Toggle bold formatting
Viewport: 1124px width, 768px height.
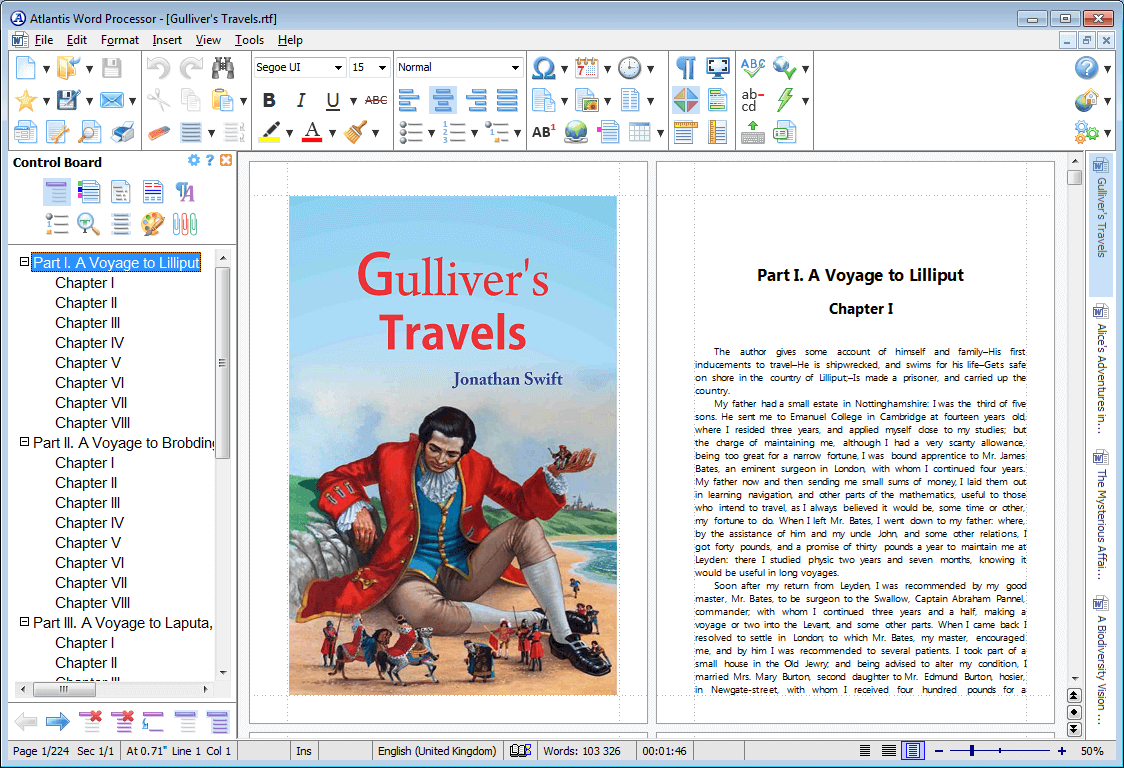(268, 100)
